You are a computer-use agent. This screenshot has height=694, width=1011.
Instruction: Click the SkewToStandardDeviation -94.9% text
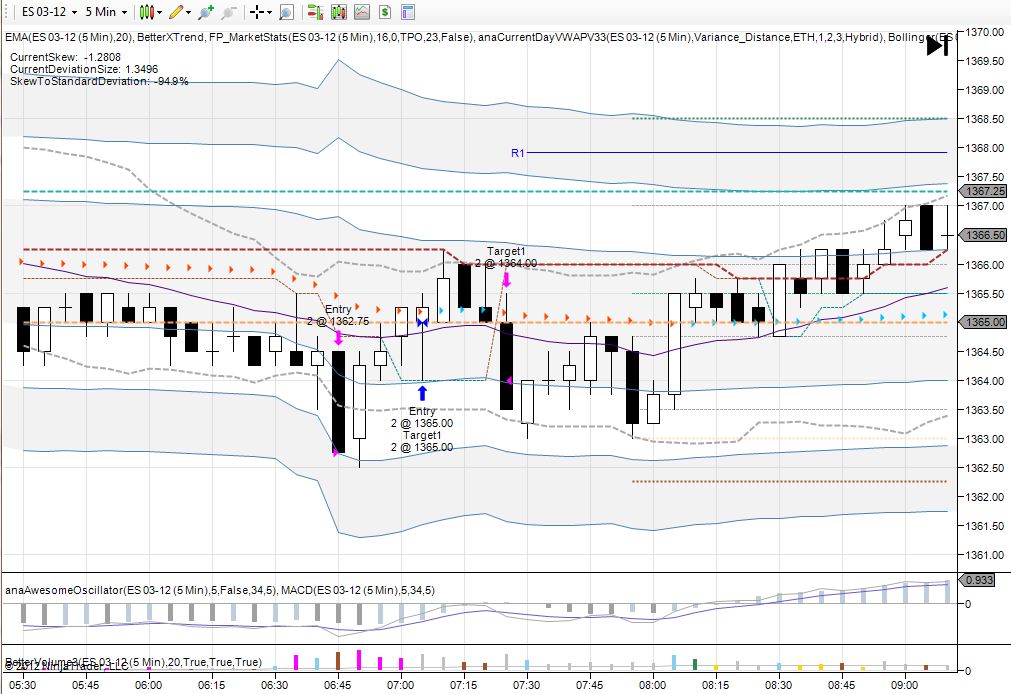pyautogui.click(x=99, y=81)
